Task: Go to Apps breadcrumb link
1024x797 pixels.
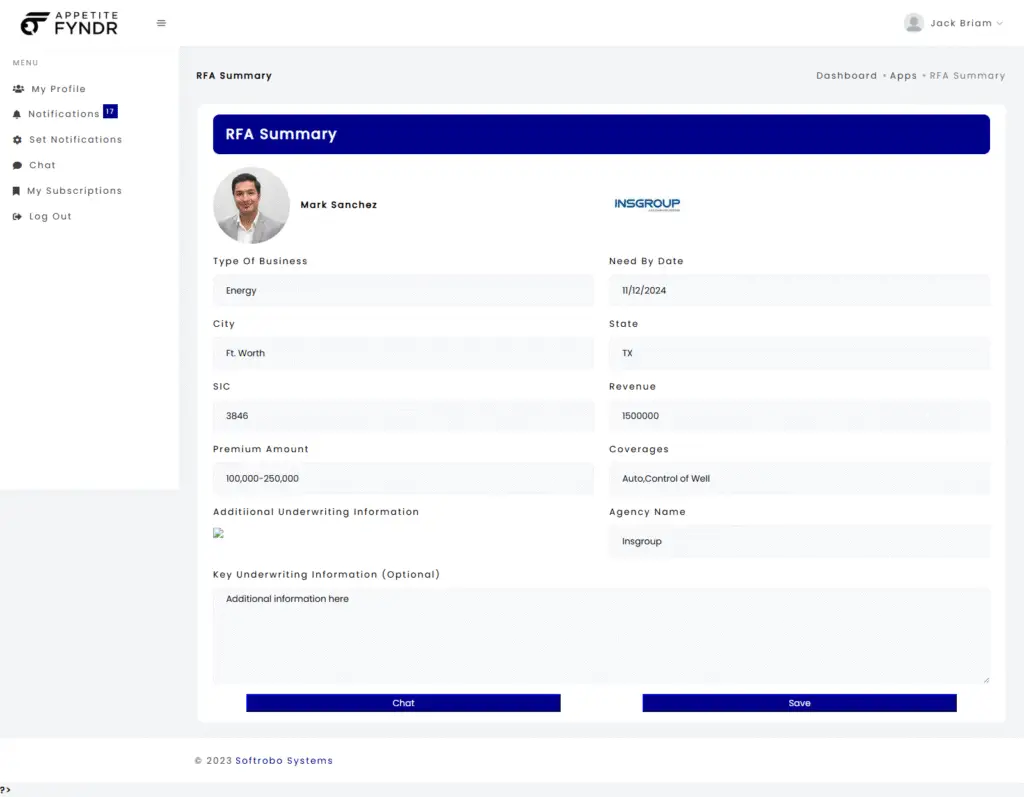Action: (903, 76)
